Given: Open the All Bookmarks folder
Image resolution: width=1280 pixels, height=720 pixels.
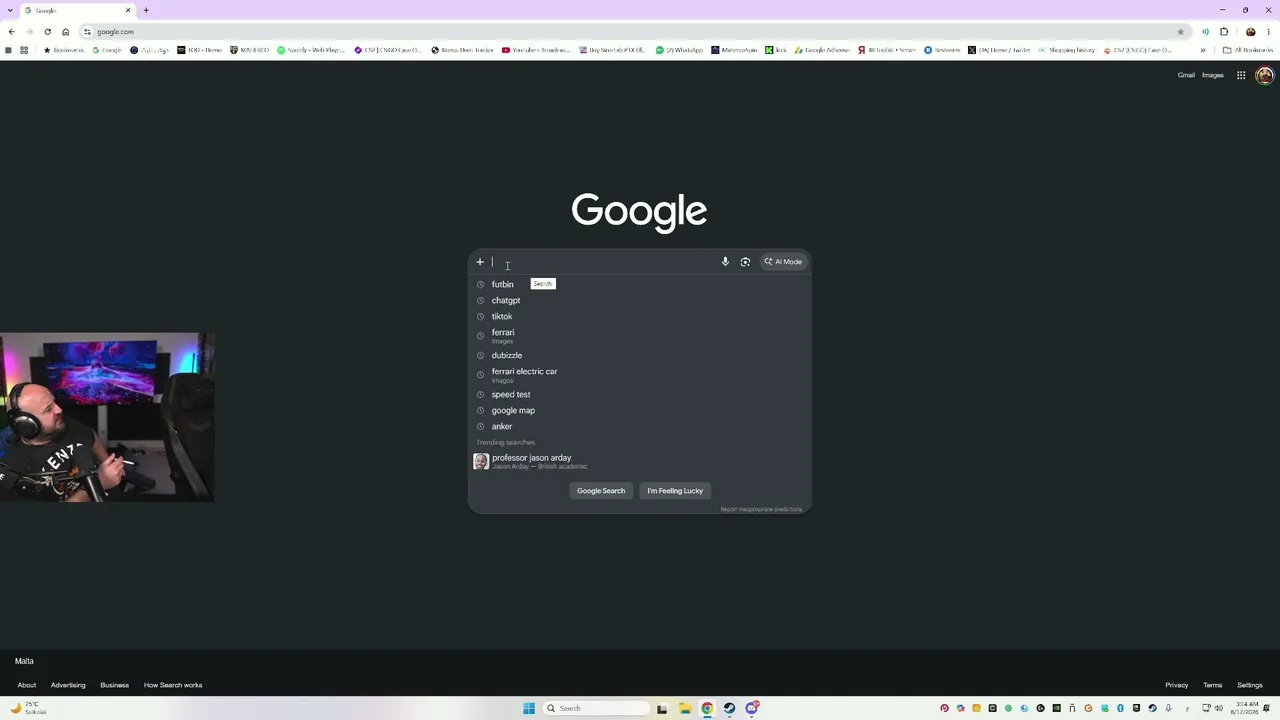Looking at the screenshot, I should tap(1248, 50).
